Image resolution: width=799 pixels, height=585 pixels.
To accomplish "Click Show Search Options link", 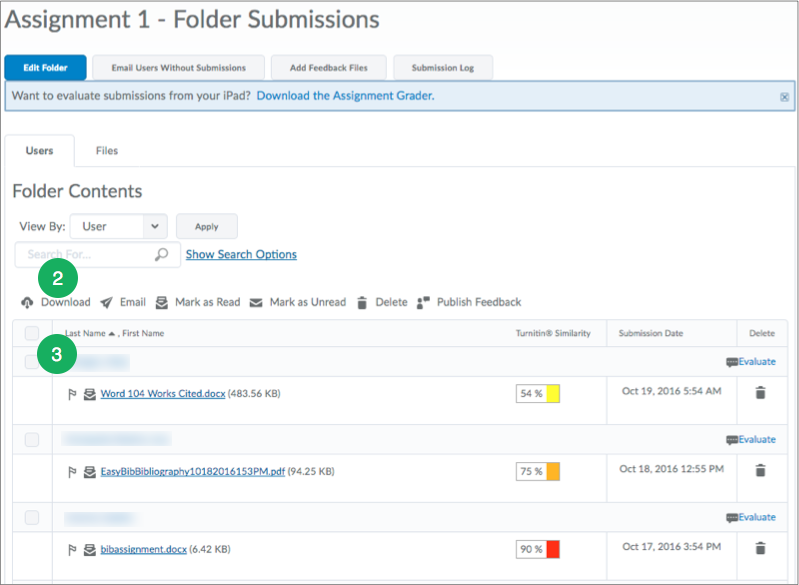I will [x=241, y=254].
